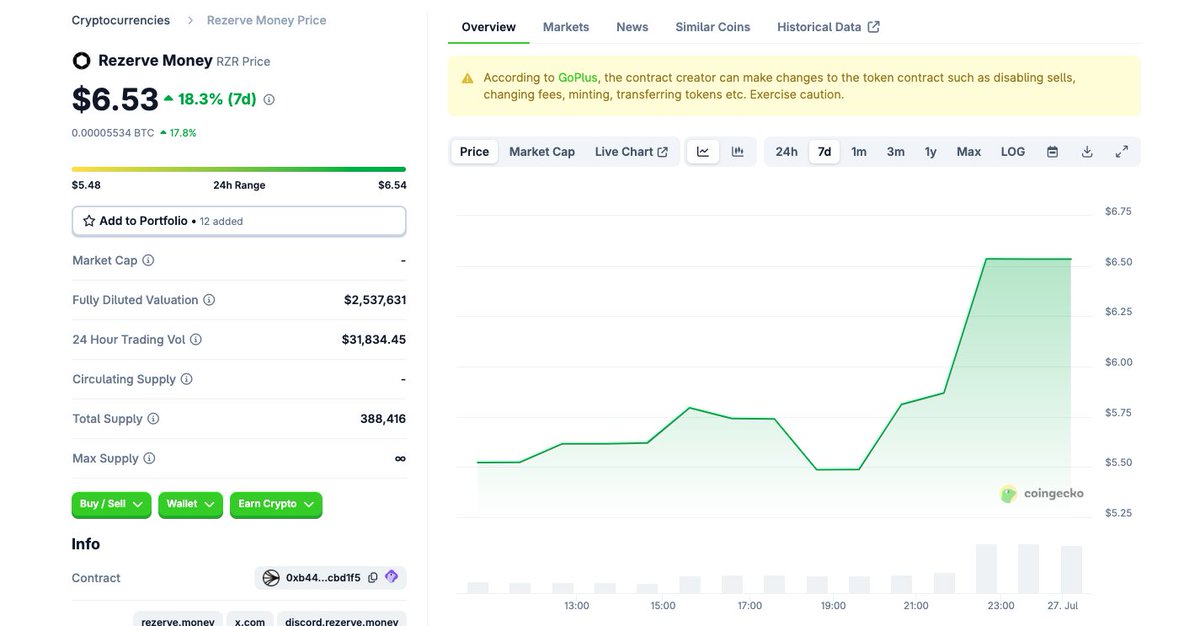The image size is (1200, 626).
Task: Click the warning triangle icon in alert
Action: [x=467, y=78]
